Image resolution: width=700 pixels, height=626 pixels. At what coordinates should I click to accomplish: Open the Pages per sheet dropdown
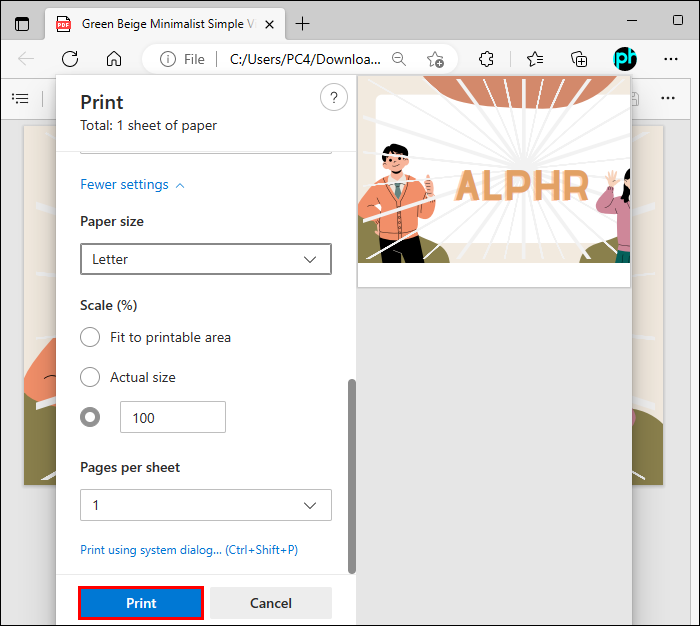click(206, 505)
